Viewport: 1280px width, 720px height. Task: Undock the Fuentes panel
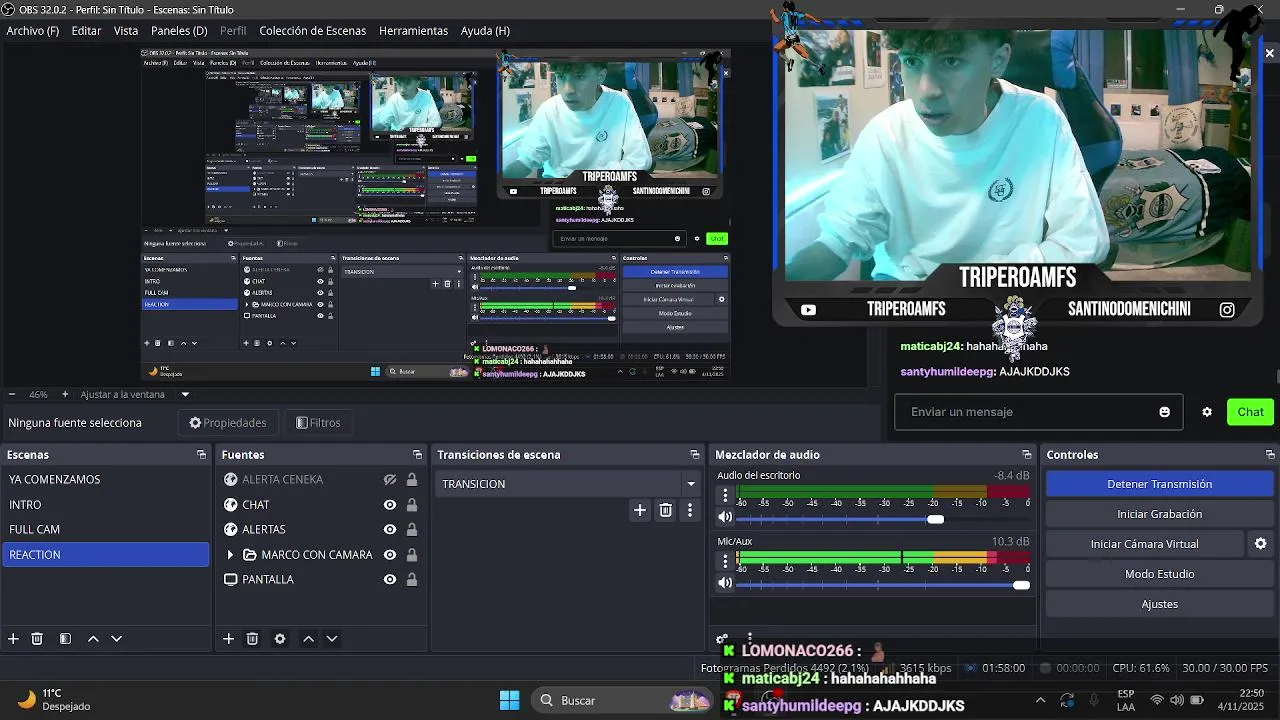click(417, 455)
